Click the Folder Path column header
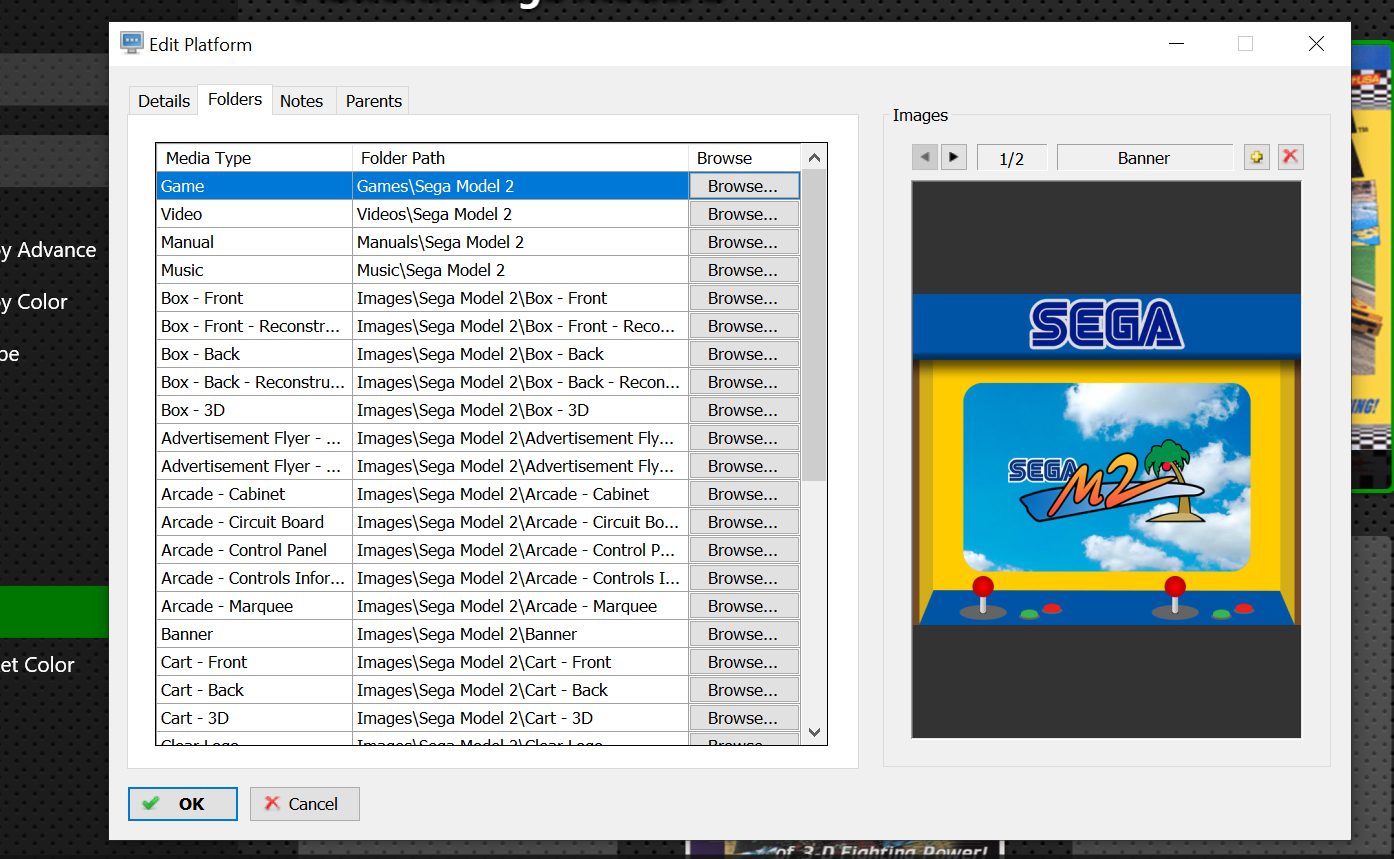This screenshot has height=859, width=1394. pos(520,158)
